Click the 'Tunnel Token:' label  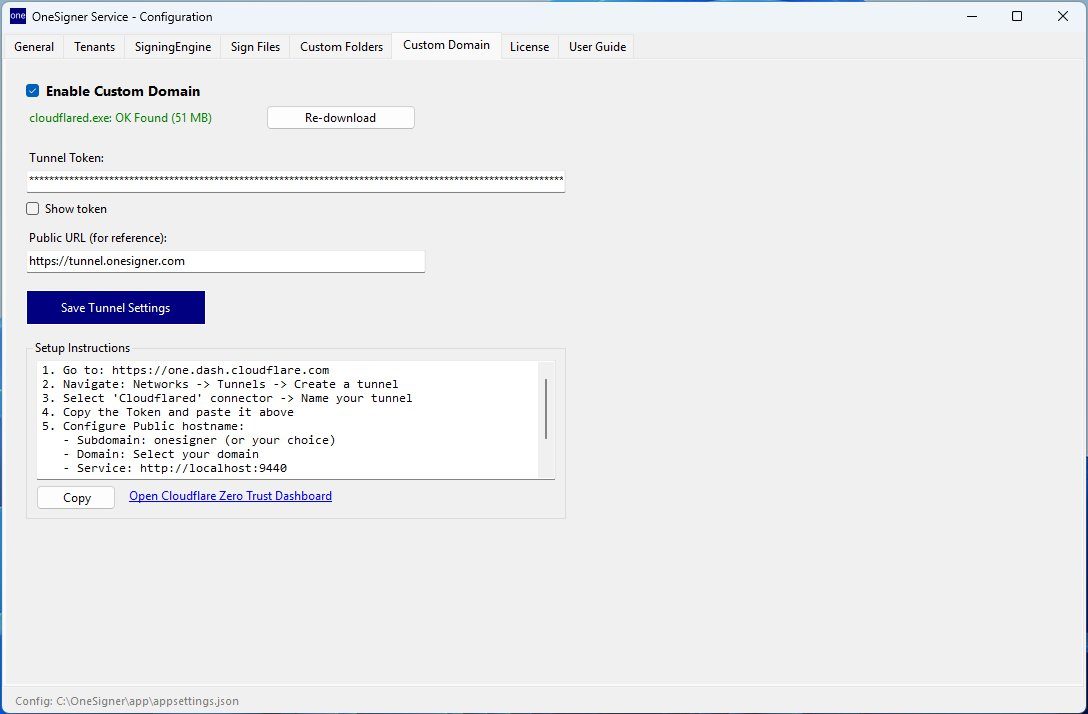click(67, 158)
